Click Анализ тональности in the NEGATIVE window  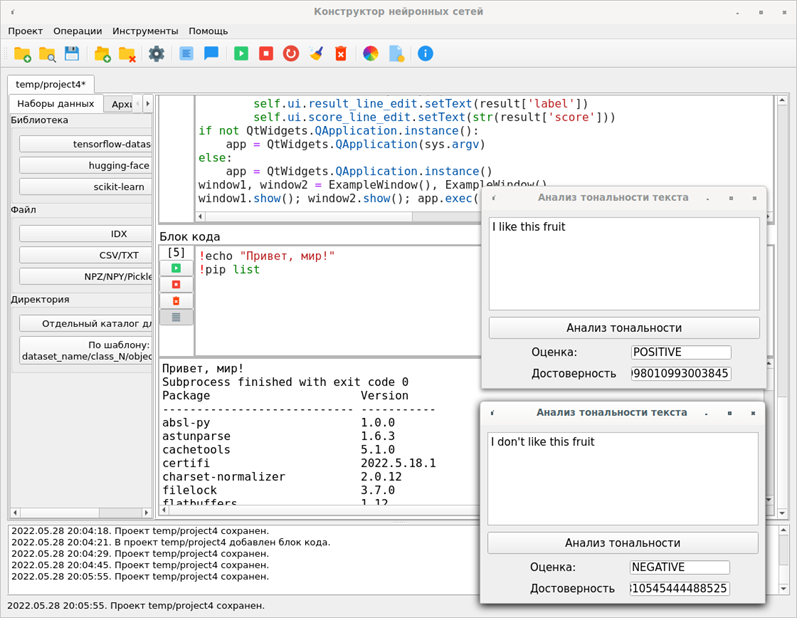[623, 543]
